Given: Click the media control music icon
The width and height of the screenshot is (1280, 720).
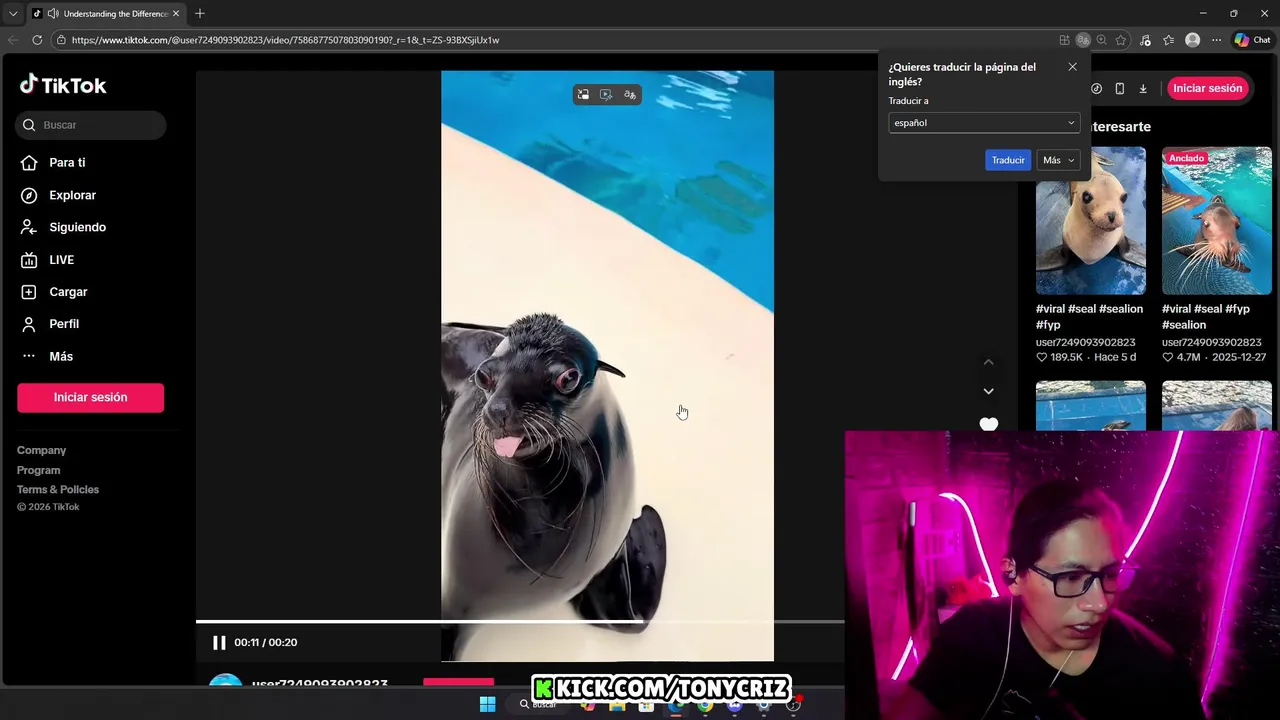Looking at the screenshot, I should coord(1145,40).
